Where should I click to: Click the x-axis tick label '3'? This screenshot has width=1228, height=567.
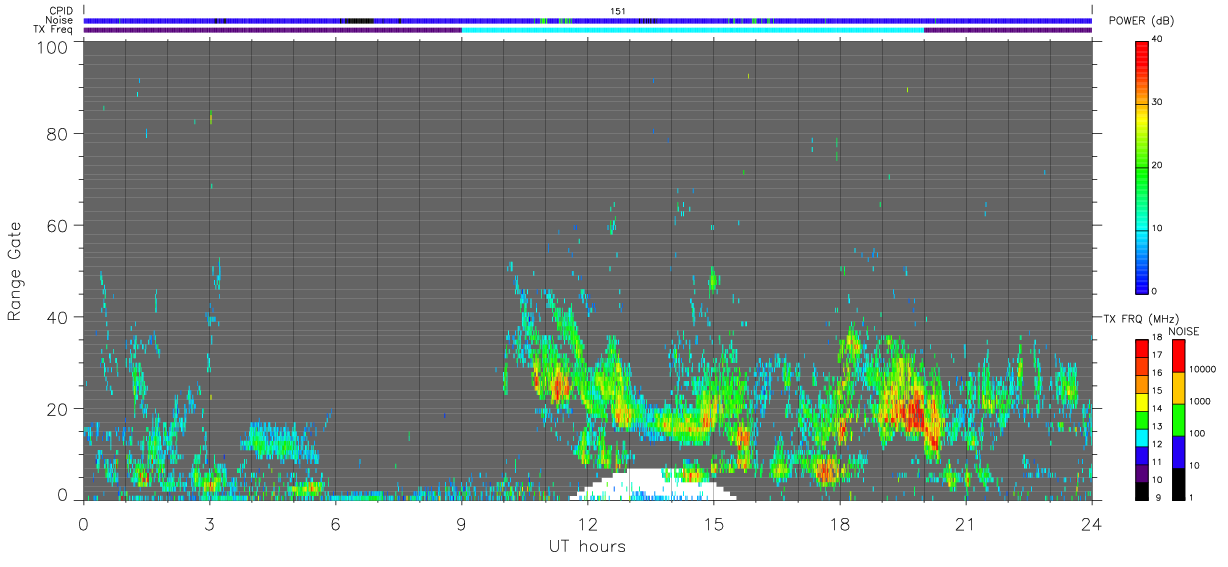[x=209, y=523]
